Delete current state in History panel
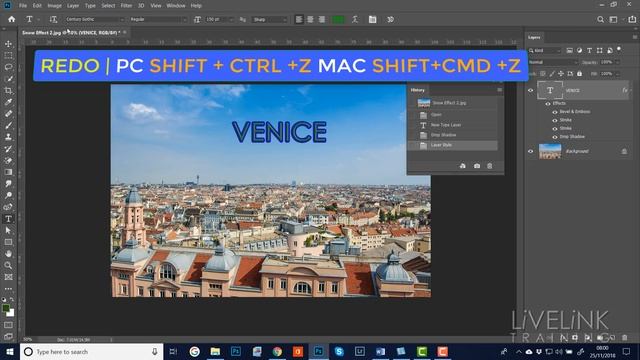 [x=490, y=166]
